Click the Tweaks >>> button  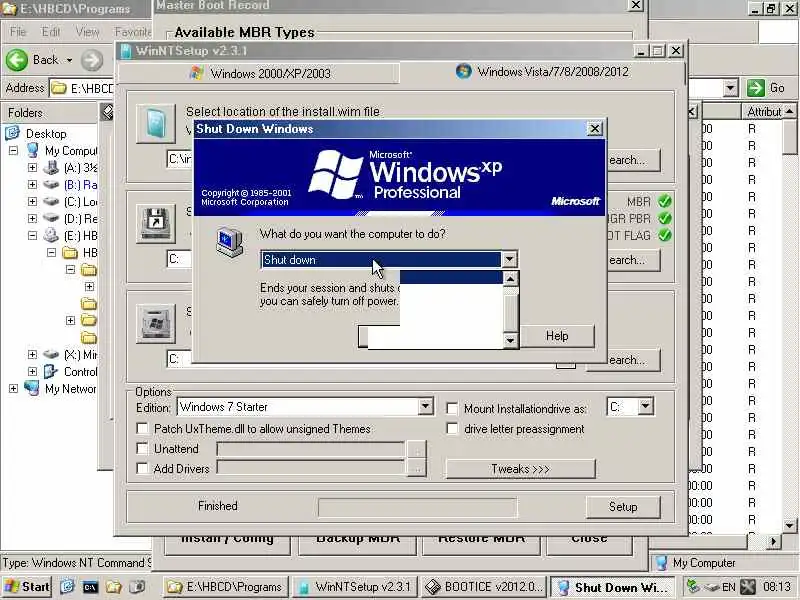pos(520,468)
